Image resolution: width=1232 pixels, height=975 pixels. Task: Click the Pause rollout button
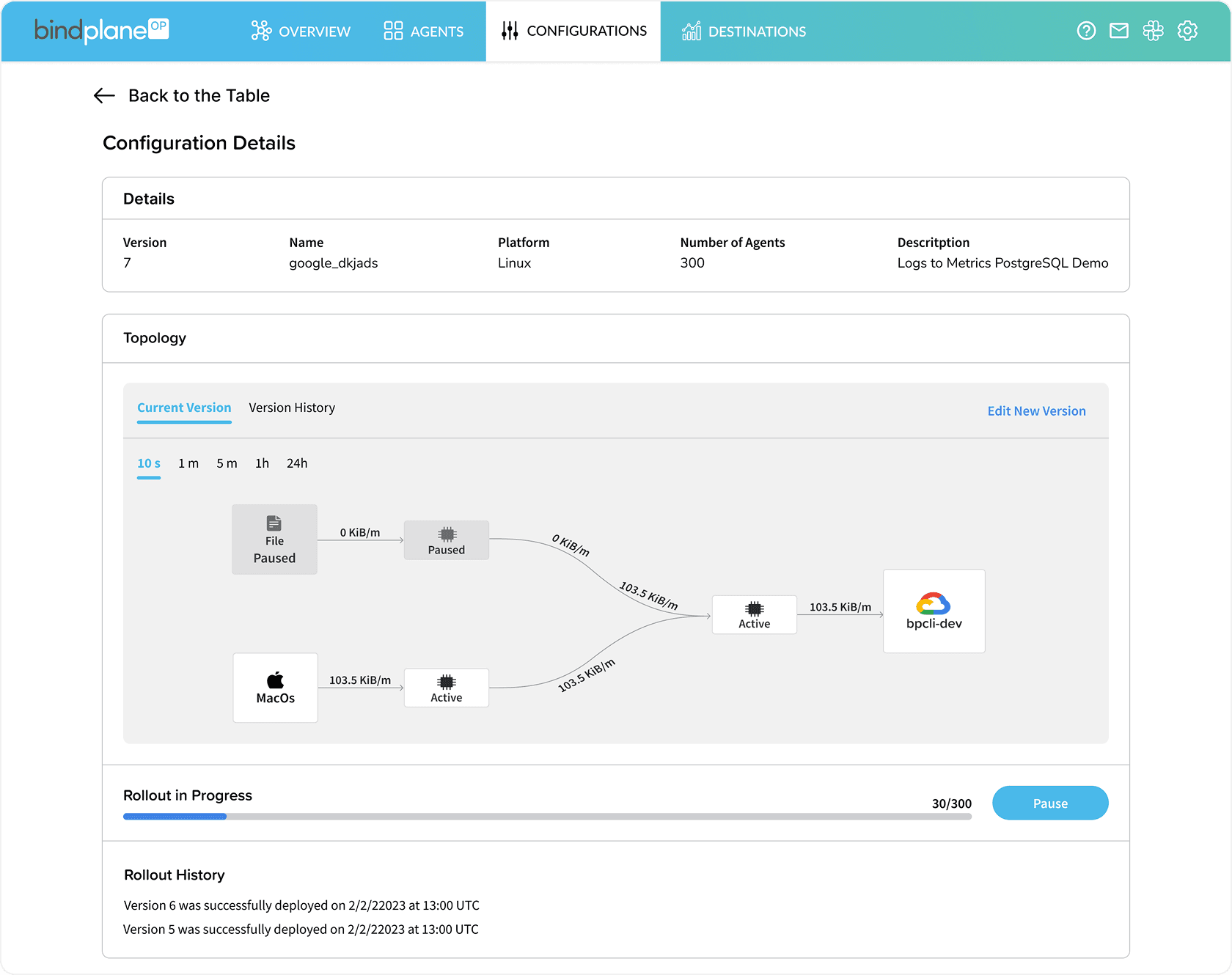[x=1050, y=803]
